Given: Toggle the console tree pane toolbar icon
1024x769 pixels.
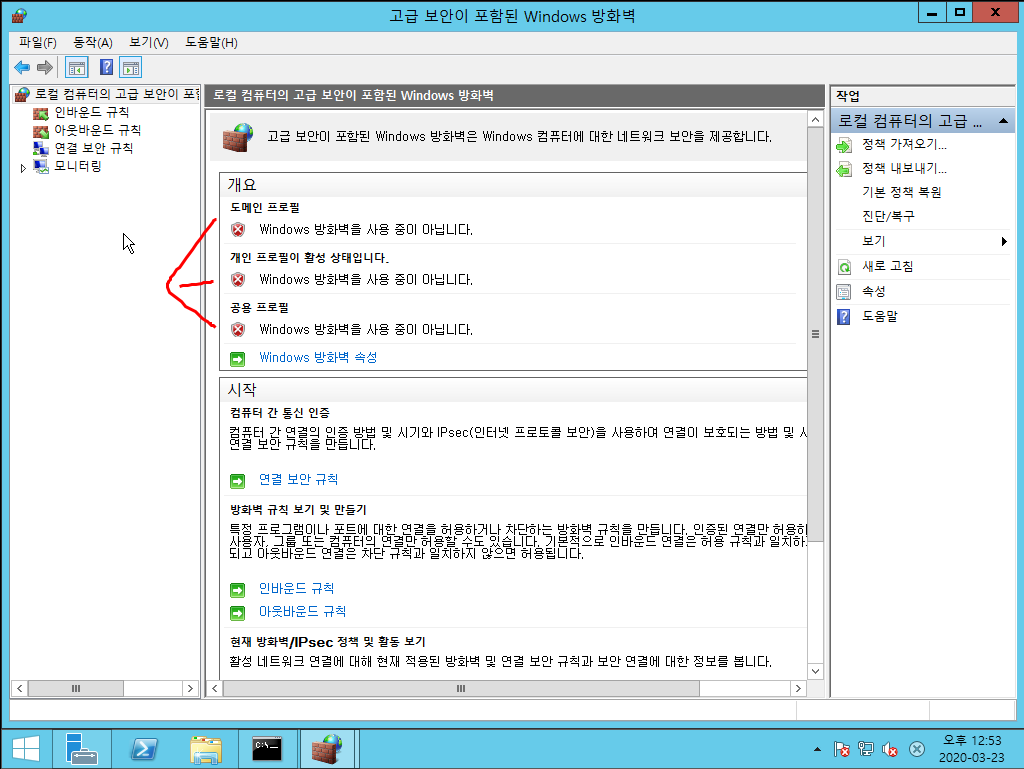Looking at the screenshot, I should (x=76, y=67).
